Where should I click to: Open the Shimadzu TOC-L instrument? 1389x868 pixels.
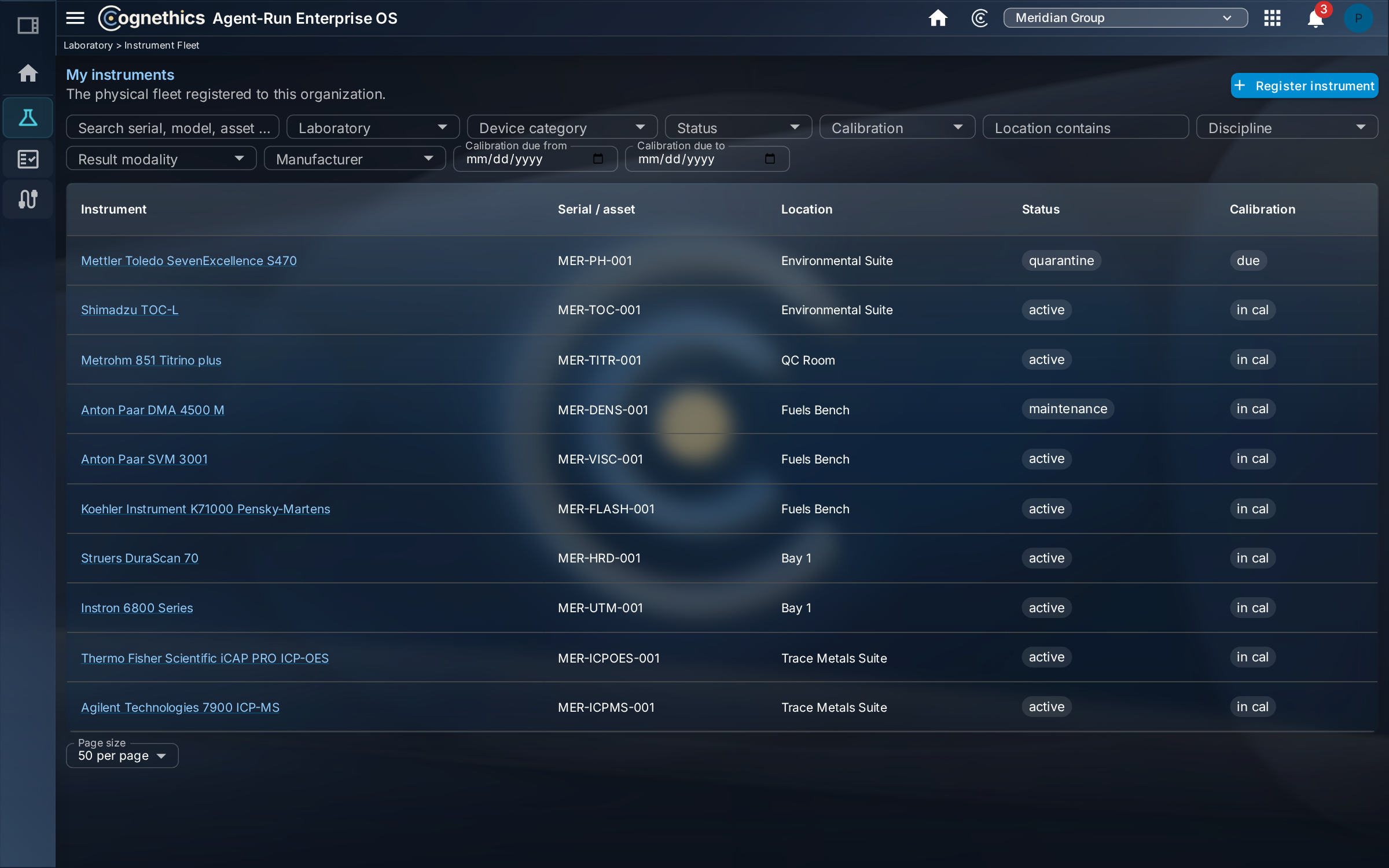pyautogui.click(x=130, y=310)
